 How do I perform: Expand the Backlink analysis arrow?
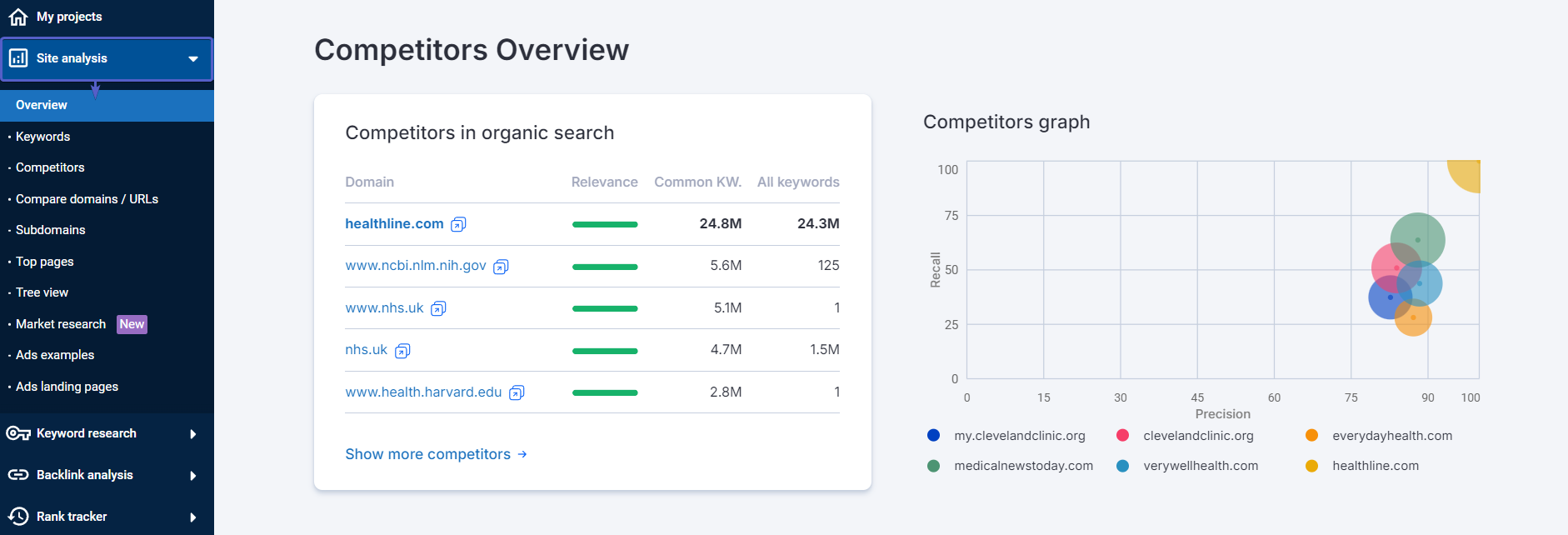tap(193, 476)
